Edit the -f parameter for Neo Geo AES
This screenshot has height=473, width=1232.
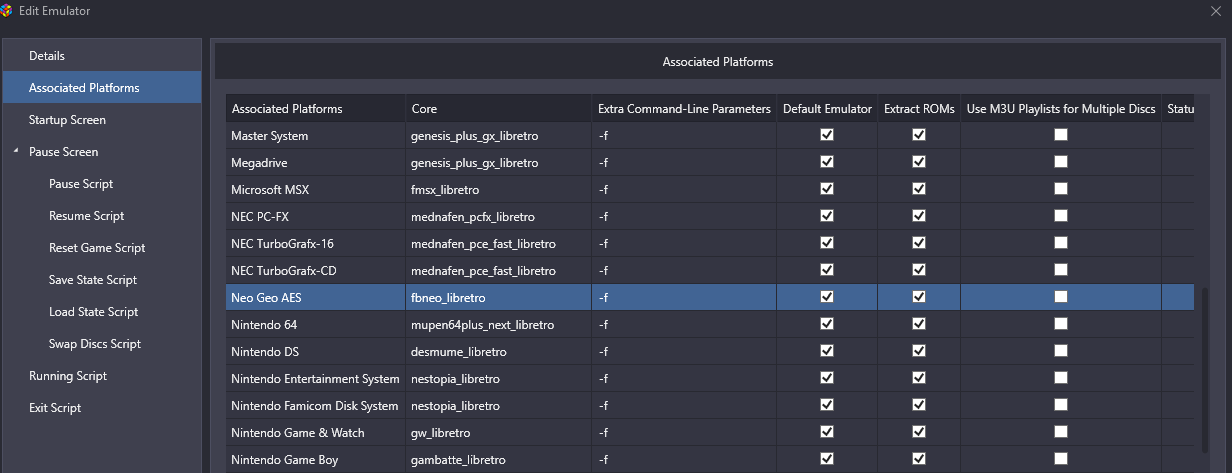coord(684,298)
